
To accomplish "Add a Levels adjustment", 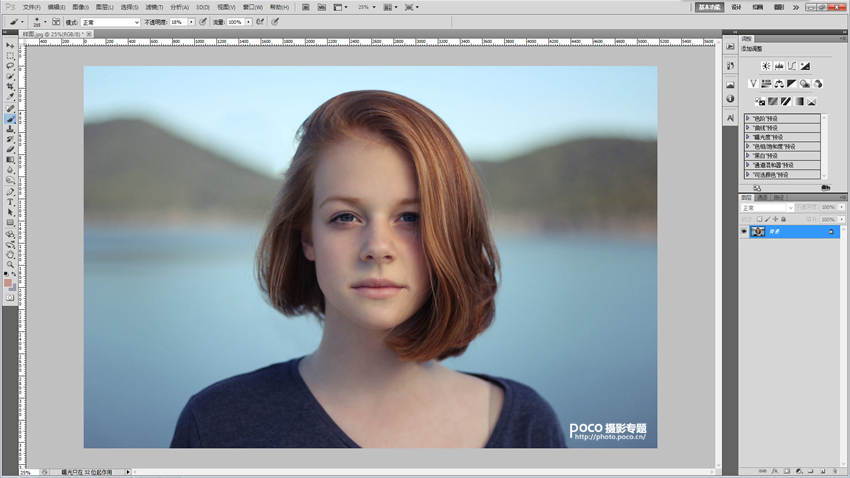I will [779, 66].
